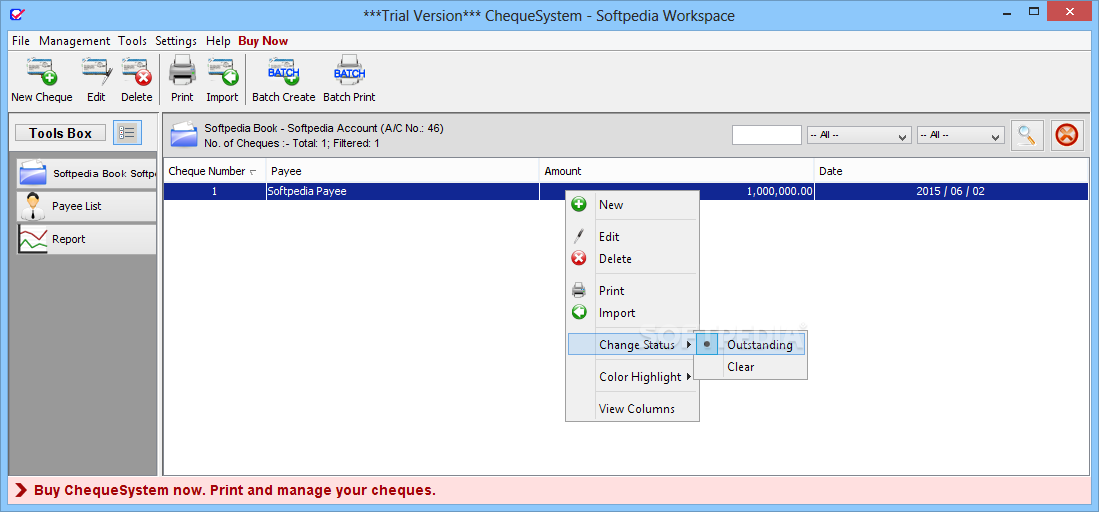
Task: Toggle the list view icon beside Tools Box
Action: point(128,133)
